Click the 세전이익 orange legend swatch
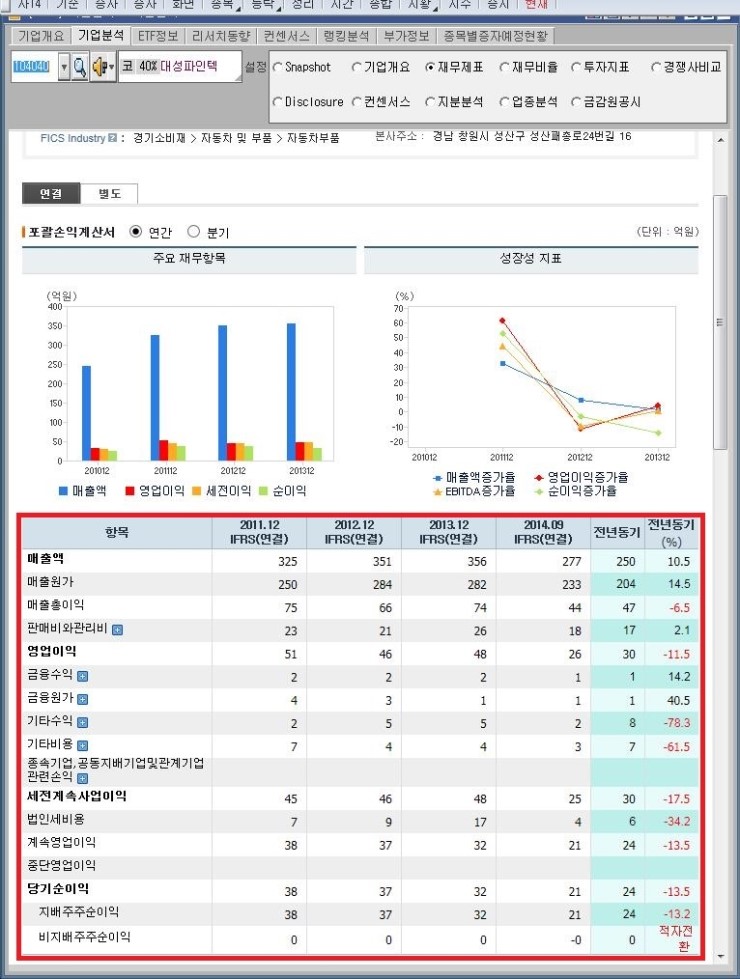740x979 pixels. click(x=197, y=491)
